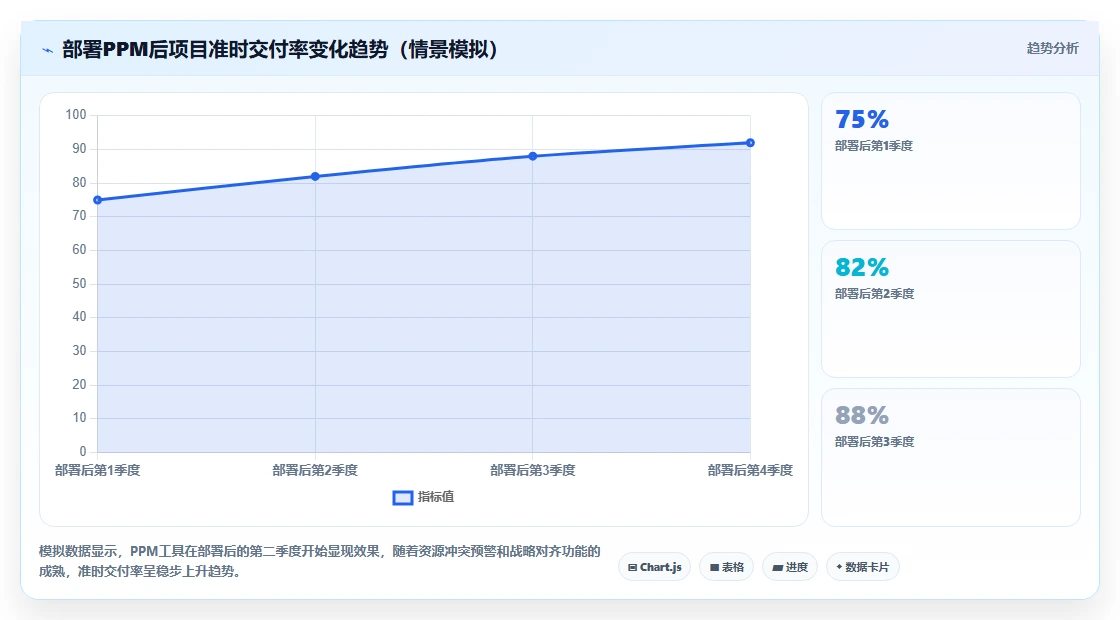This screenshot has height=620, width=1120.
Task: Click the chart title 部署PPM后项目准时交付率变化趋势
Action: [x=280, y=49]
